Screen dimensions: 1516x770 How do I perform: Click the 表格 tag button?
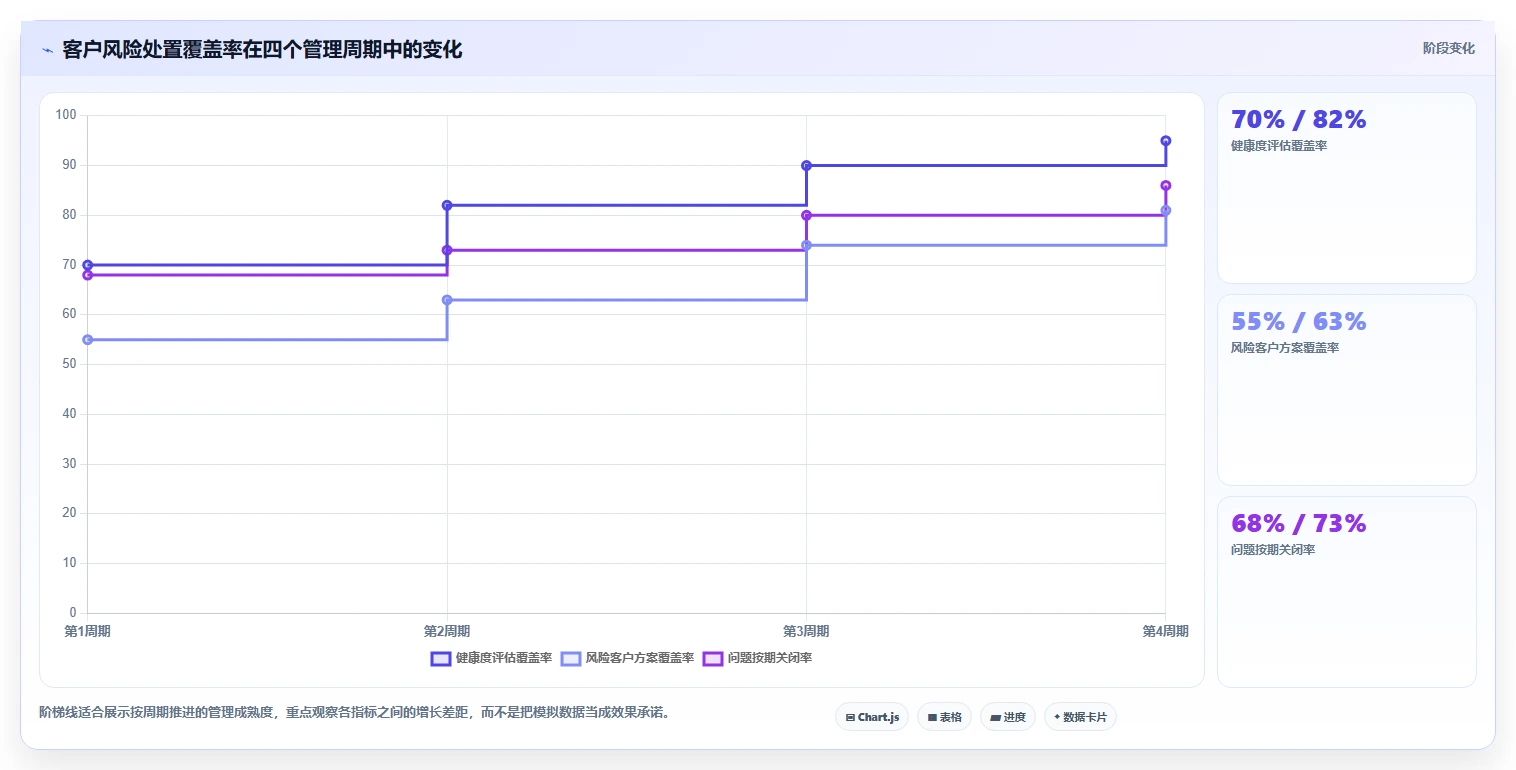(944, 717)
